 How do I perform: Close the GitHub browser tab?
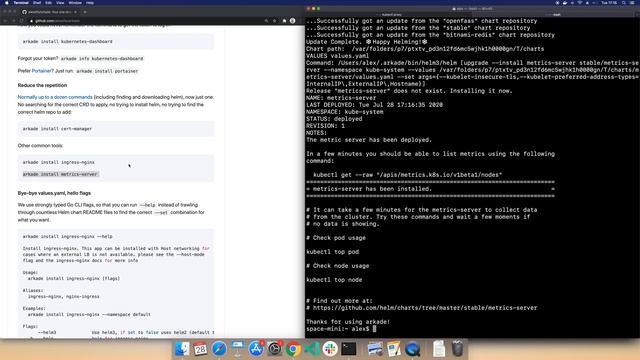(x=76, y=12)
